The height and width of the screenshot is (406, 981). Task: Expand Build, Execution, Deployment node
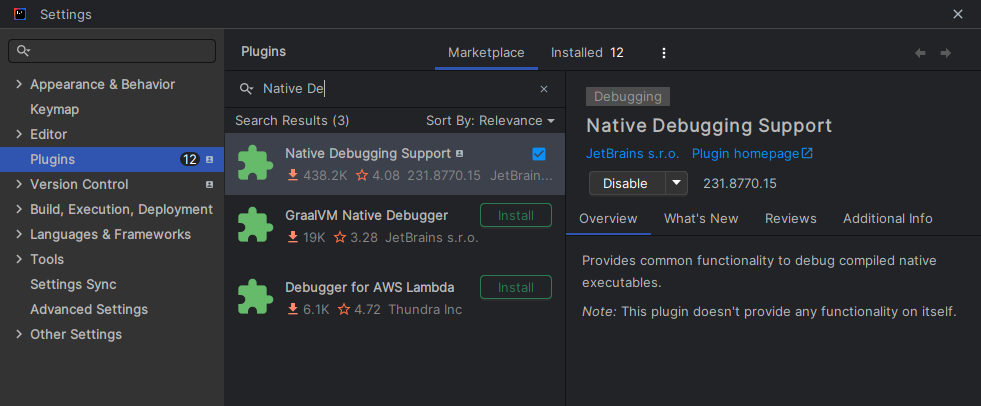(x=19, y=210)
